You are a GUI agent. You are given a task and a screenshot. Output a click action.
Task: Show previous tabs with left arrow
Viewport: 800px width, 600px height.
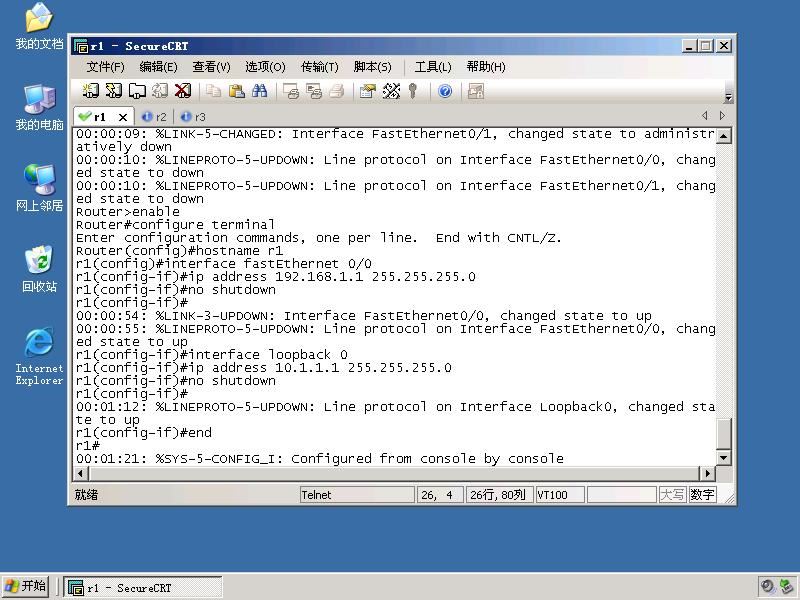(x=705, y=116)
